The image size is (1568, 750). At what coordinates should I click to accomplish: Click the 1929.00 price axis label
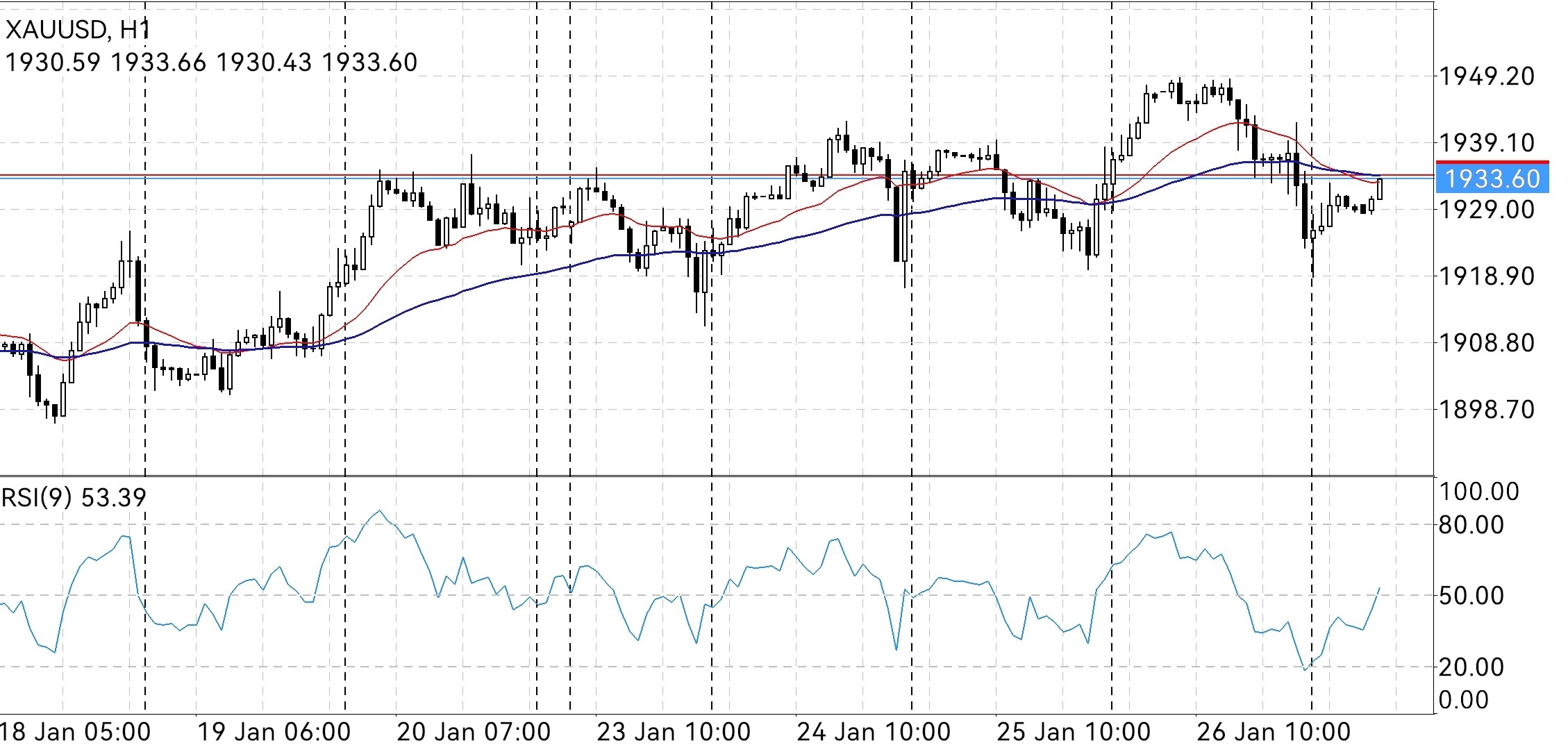coord(1487,210)
